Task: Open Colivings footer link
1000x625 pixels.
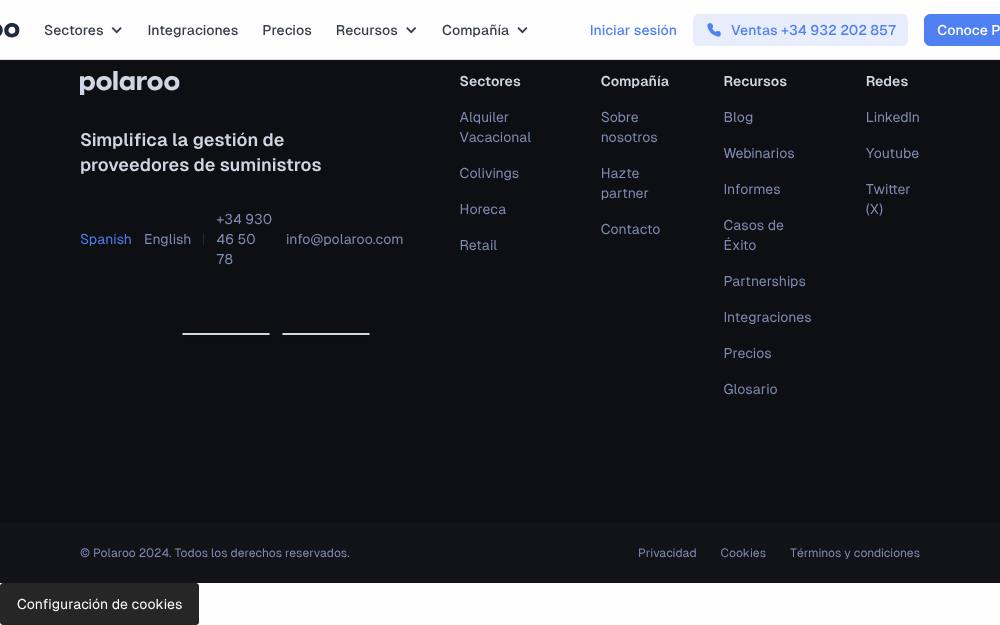Action: pyautogui.click(x=489, y=173)
